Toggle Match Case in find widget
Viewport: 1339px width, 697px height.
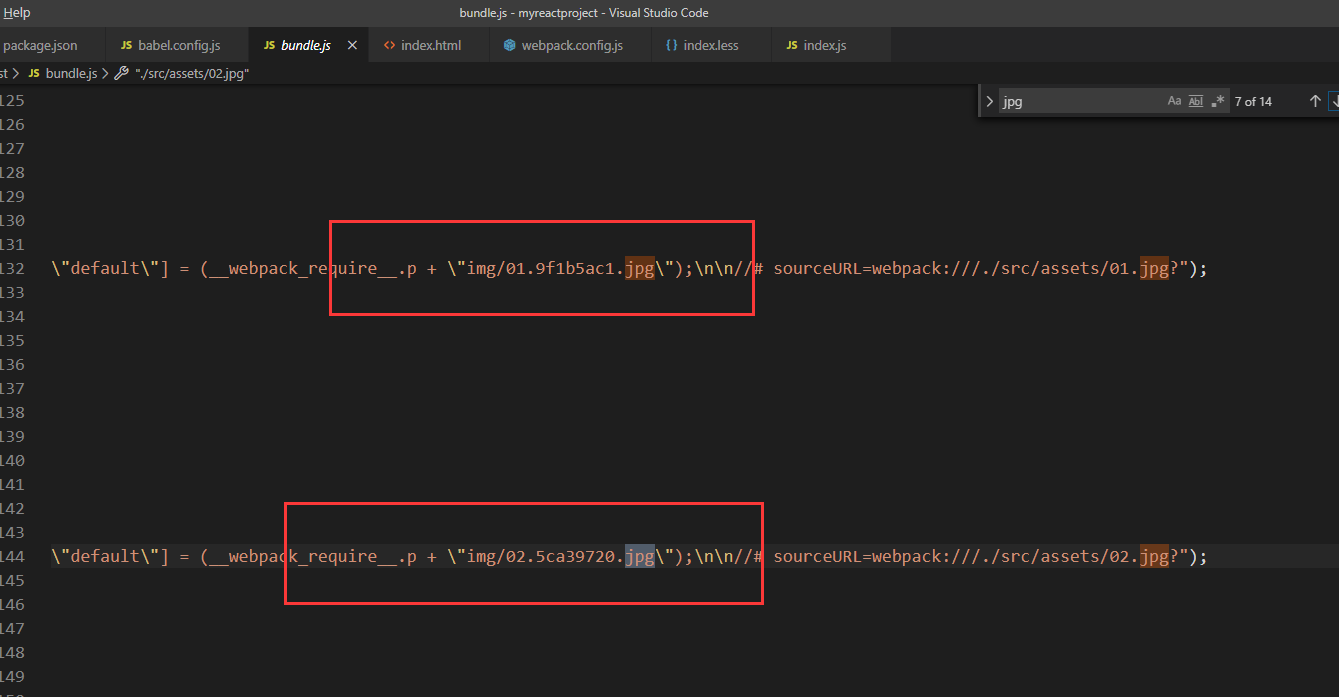[1174, 101]
